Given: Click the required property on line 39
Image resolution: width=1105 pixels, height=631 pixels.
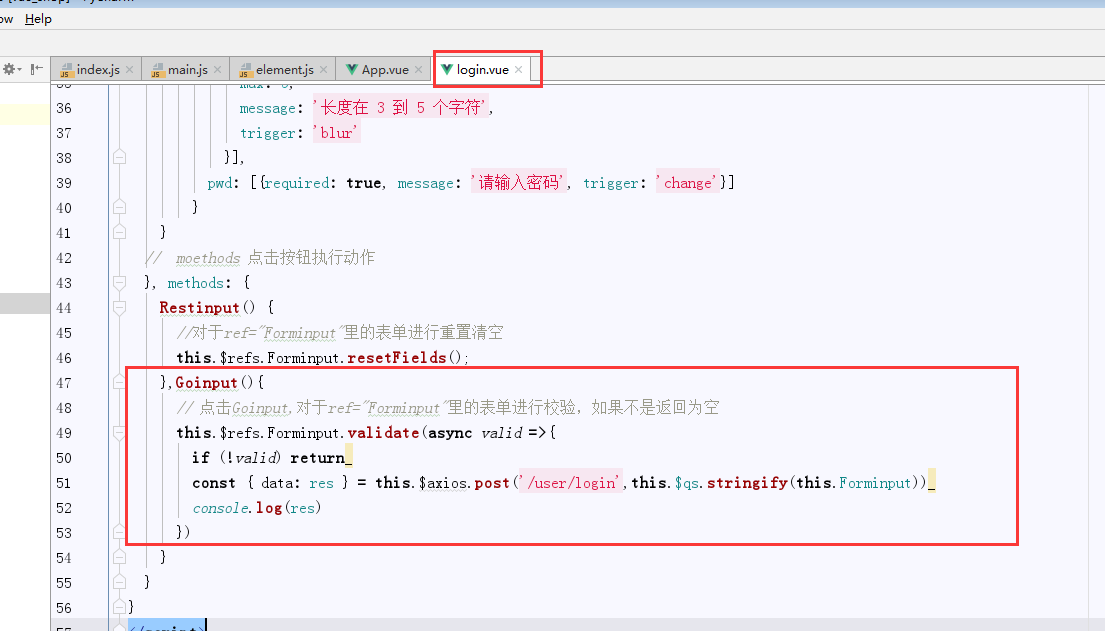Looking at the screenshot, I should click(x=297, y=183).
